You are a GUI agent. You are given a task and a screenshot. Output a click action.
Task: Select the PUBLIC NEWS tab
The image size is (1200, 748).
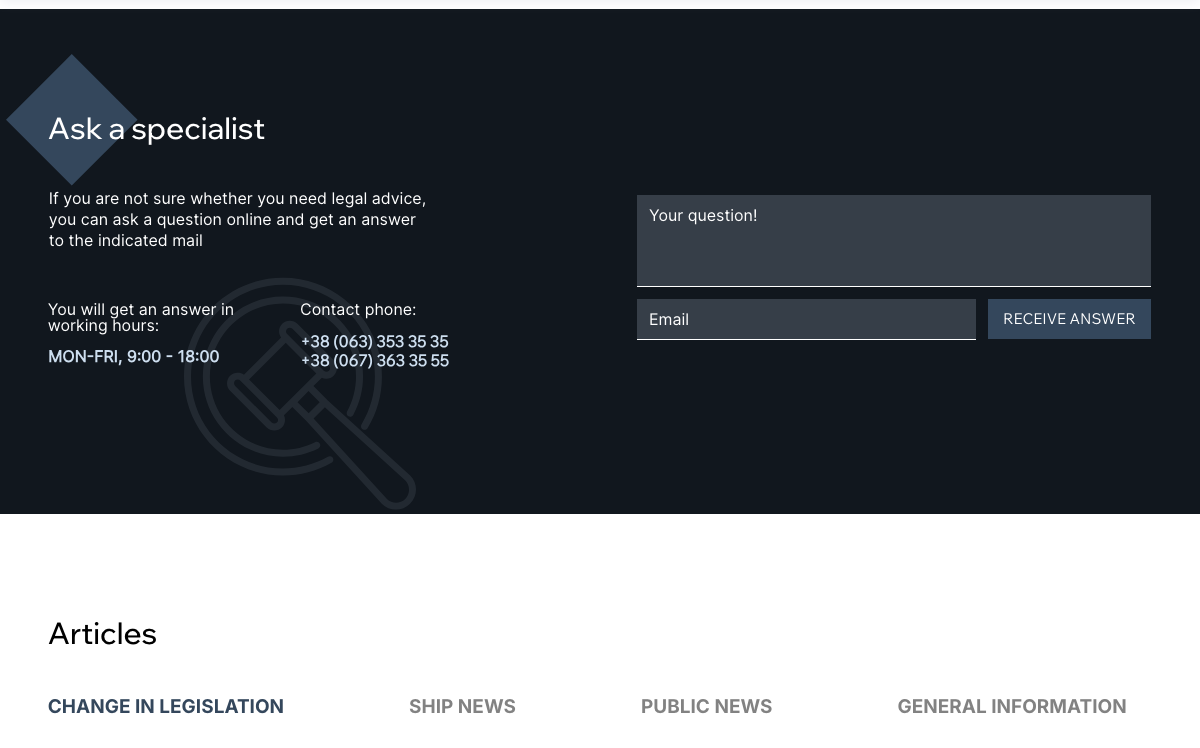pos(706,706)
